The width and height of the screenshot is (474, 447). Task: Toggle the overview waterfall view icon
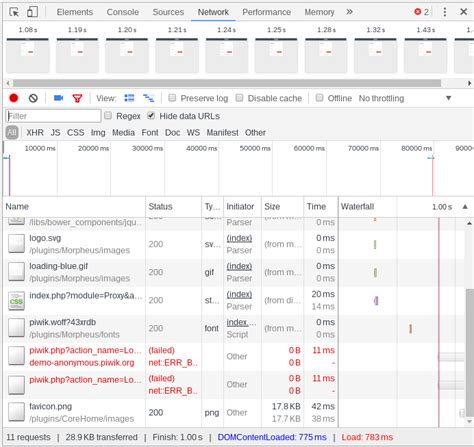click(x=149, y=98)
